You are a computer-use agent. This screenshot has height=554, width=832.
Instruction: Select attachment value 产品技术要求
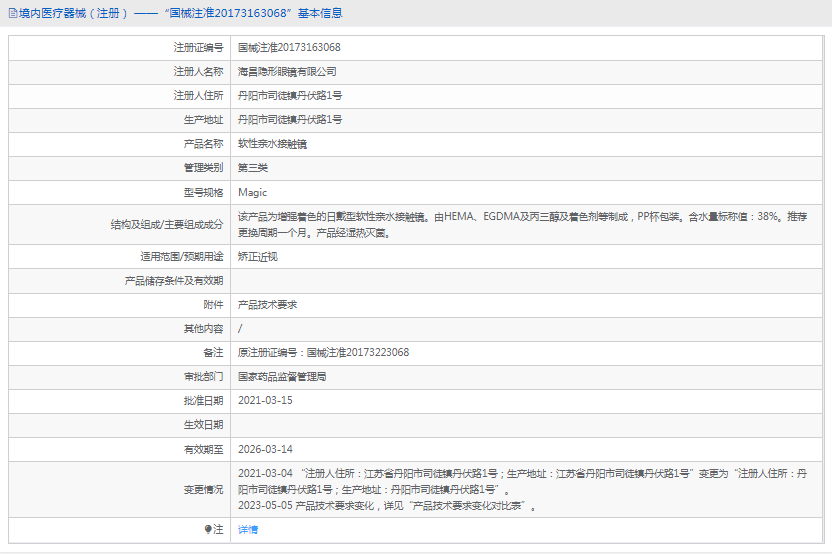[x=267, y=305]
